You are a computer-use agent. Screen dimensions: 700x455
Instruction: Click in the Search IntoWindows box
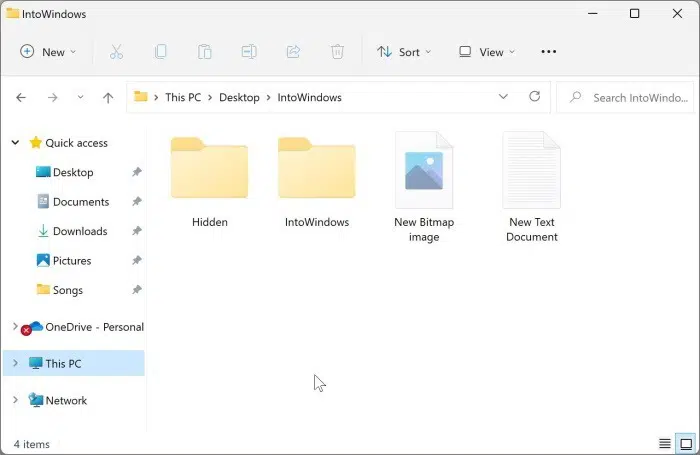click(x=625, y=97)
